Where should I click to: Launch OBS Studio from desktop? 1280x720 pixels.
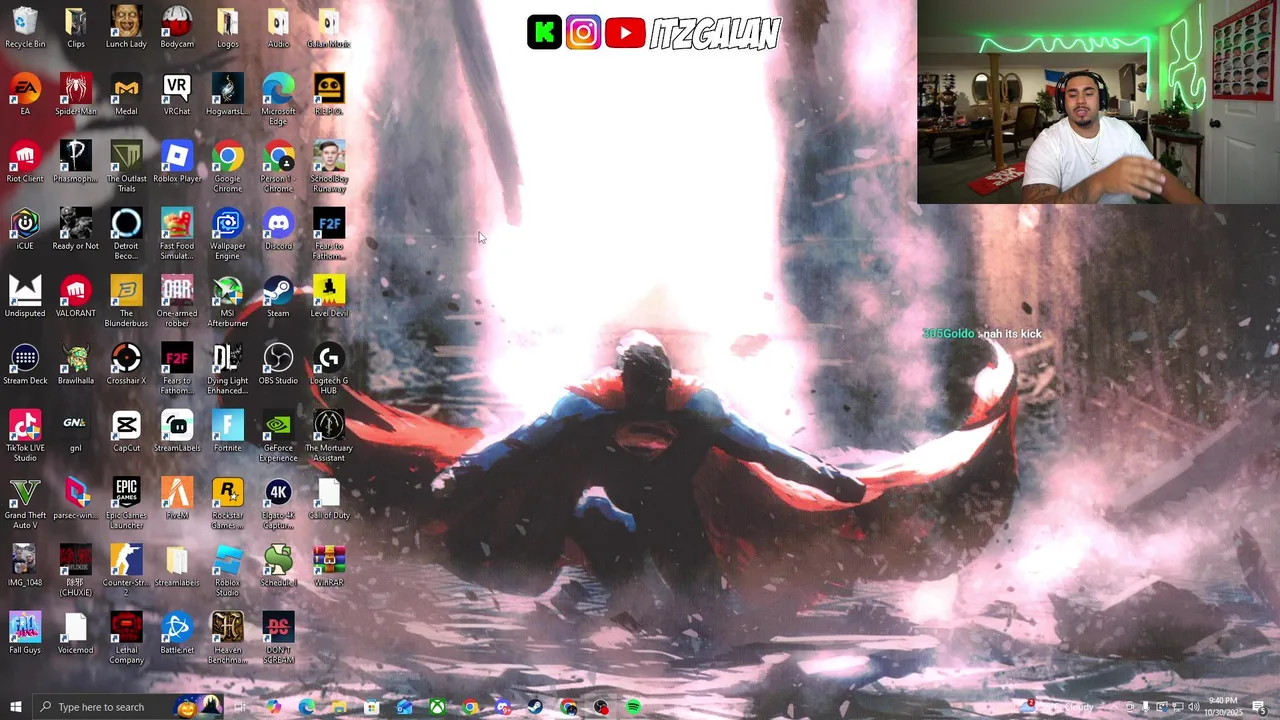point(278,364)
